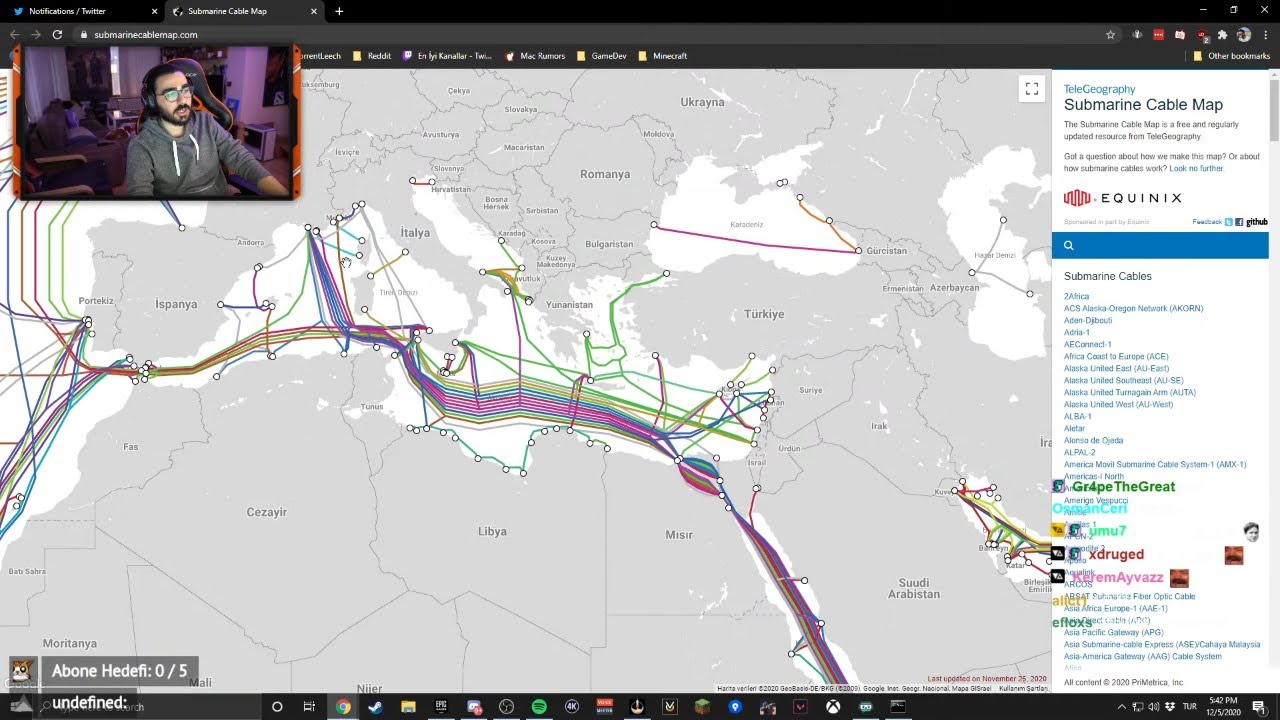The width and height of the screenshot is (1280, 720).
Task: Open Epic Games launcher in taskbar
Action: [441, 707]
